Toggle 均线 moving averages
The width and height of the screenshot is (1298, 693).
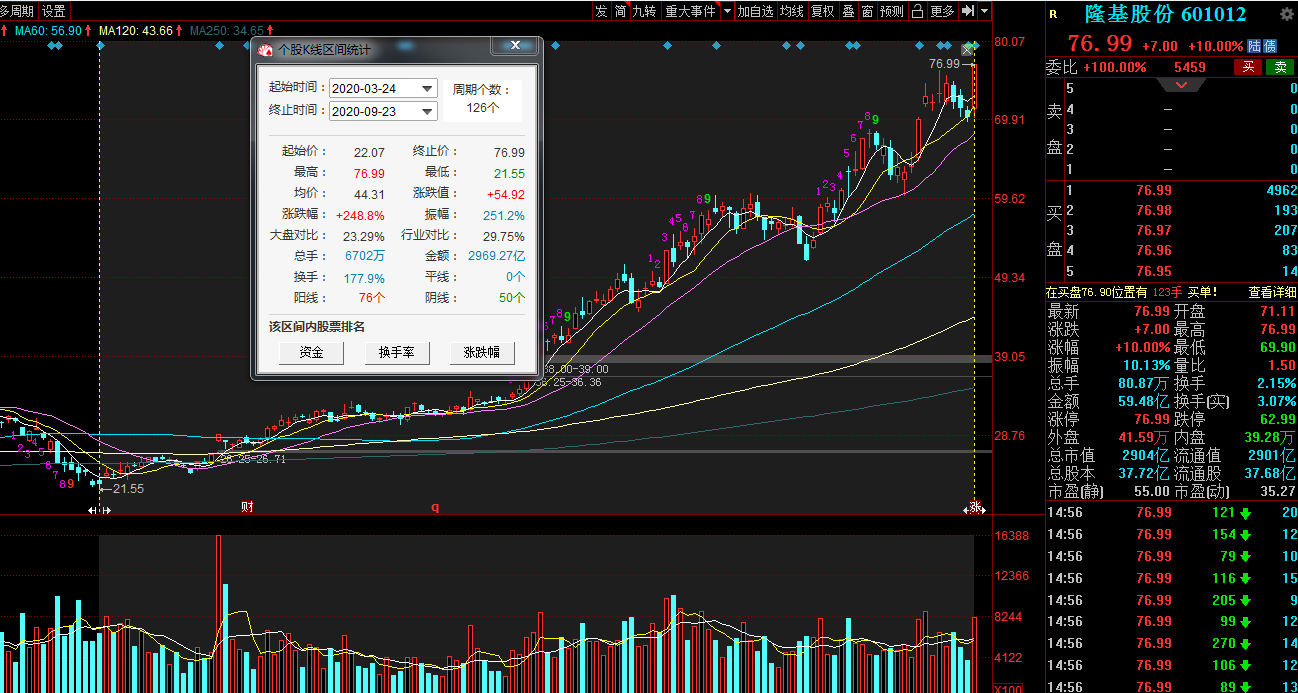pyautogui.click(x=792, y=11)
